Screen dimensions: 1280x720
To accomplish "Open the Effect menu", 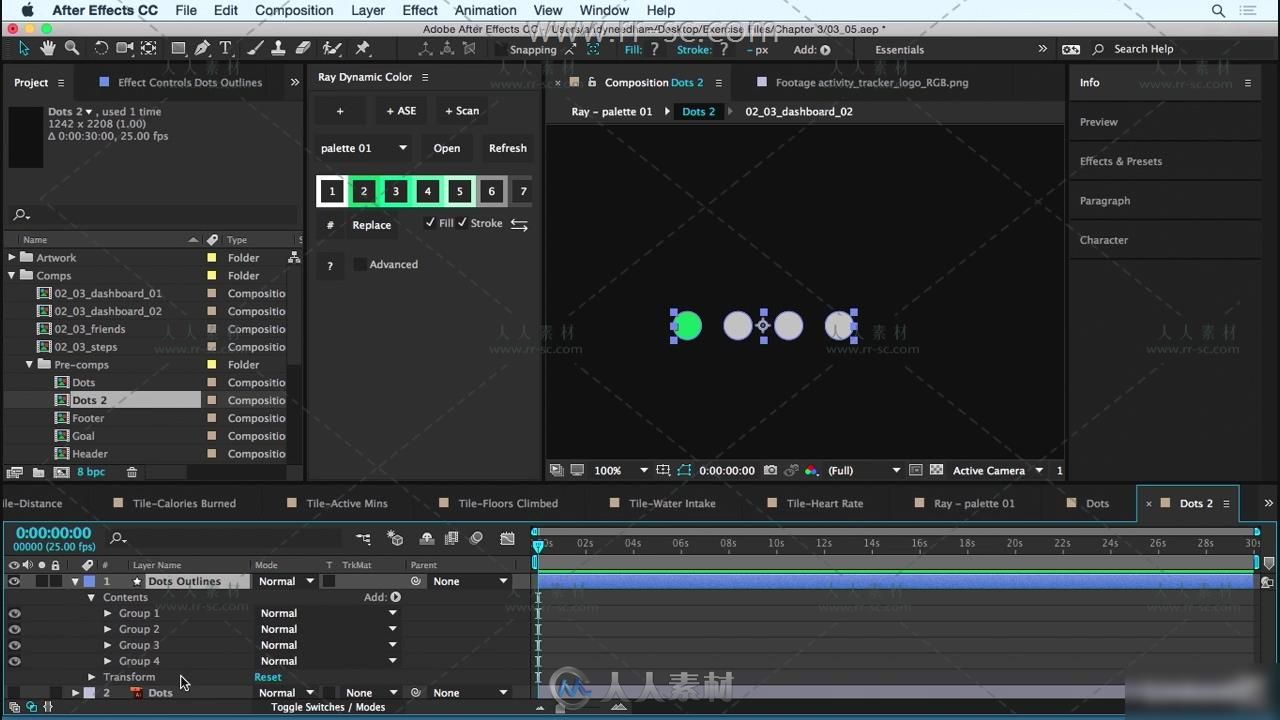I will point(420,10).
